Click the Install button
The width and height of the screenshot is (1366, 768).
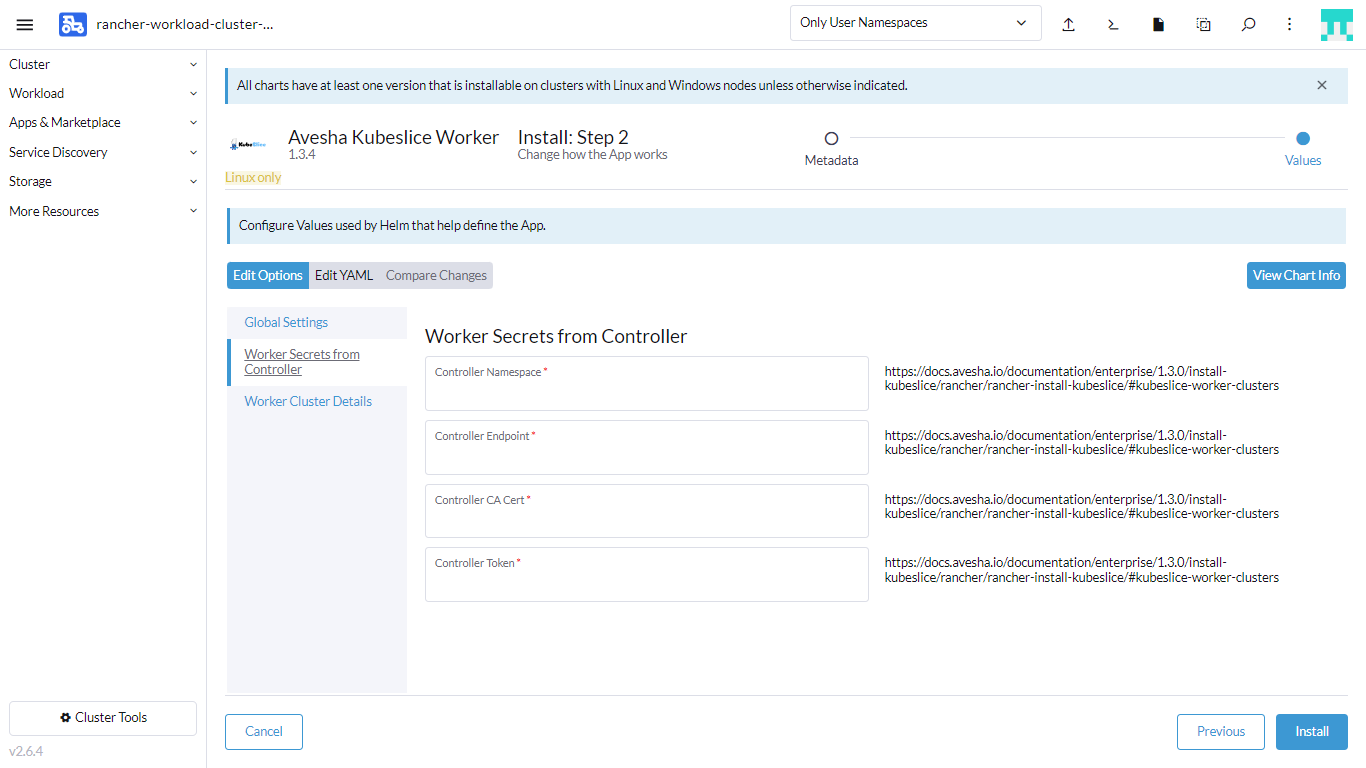click(x=1312, y=732)
